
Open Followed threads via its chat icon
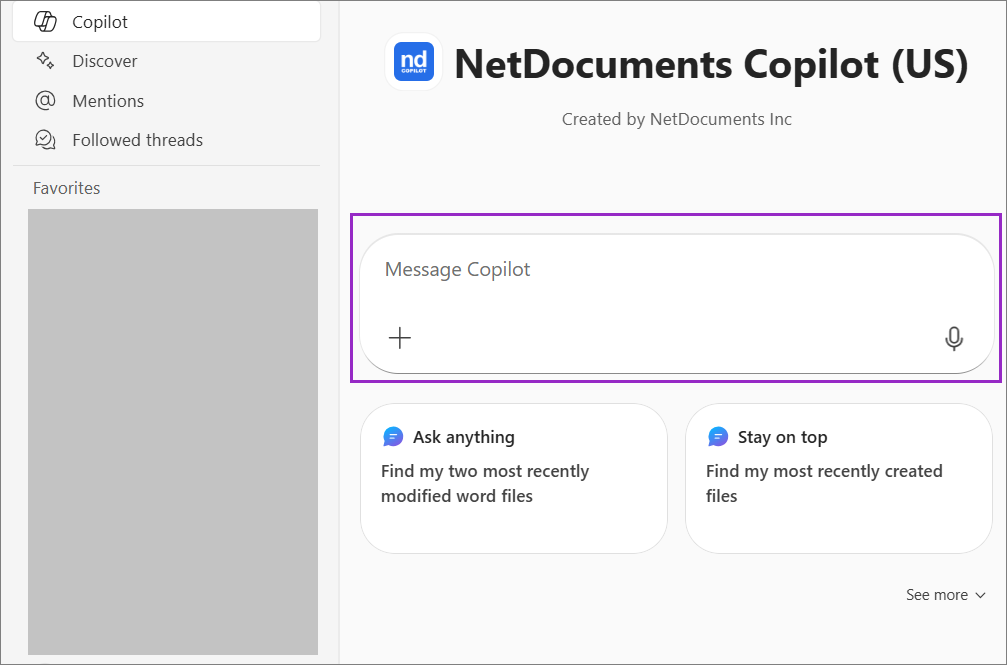click(x=45, y=139)
